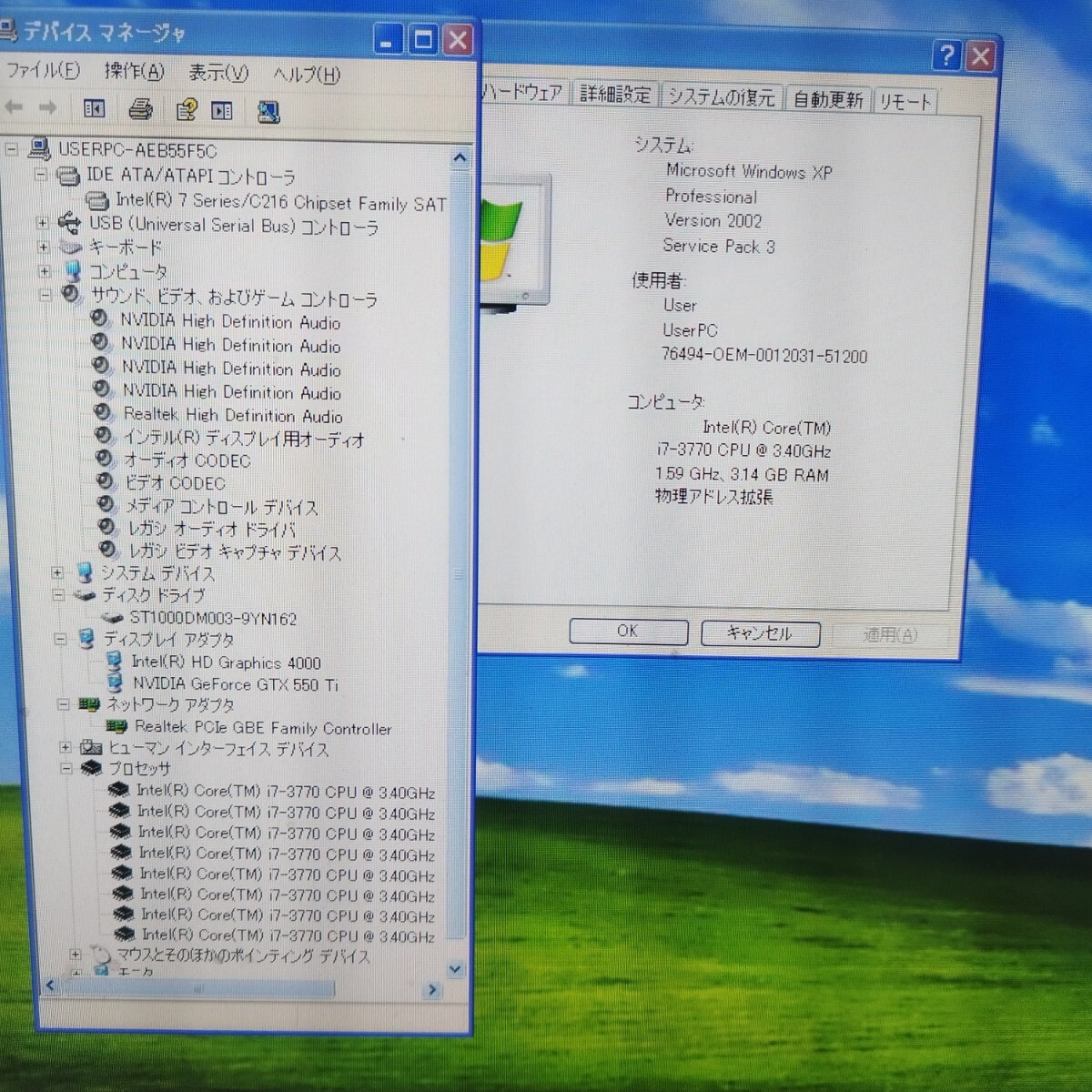Expand the キーボード category
Image resolution: width=1092 pixels, height=1092 pixels.
point(43,246)
